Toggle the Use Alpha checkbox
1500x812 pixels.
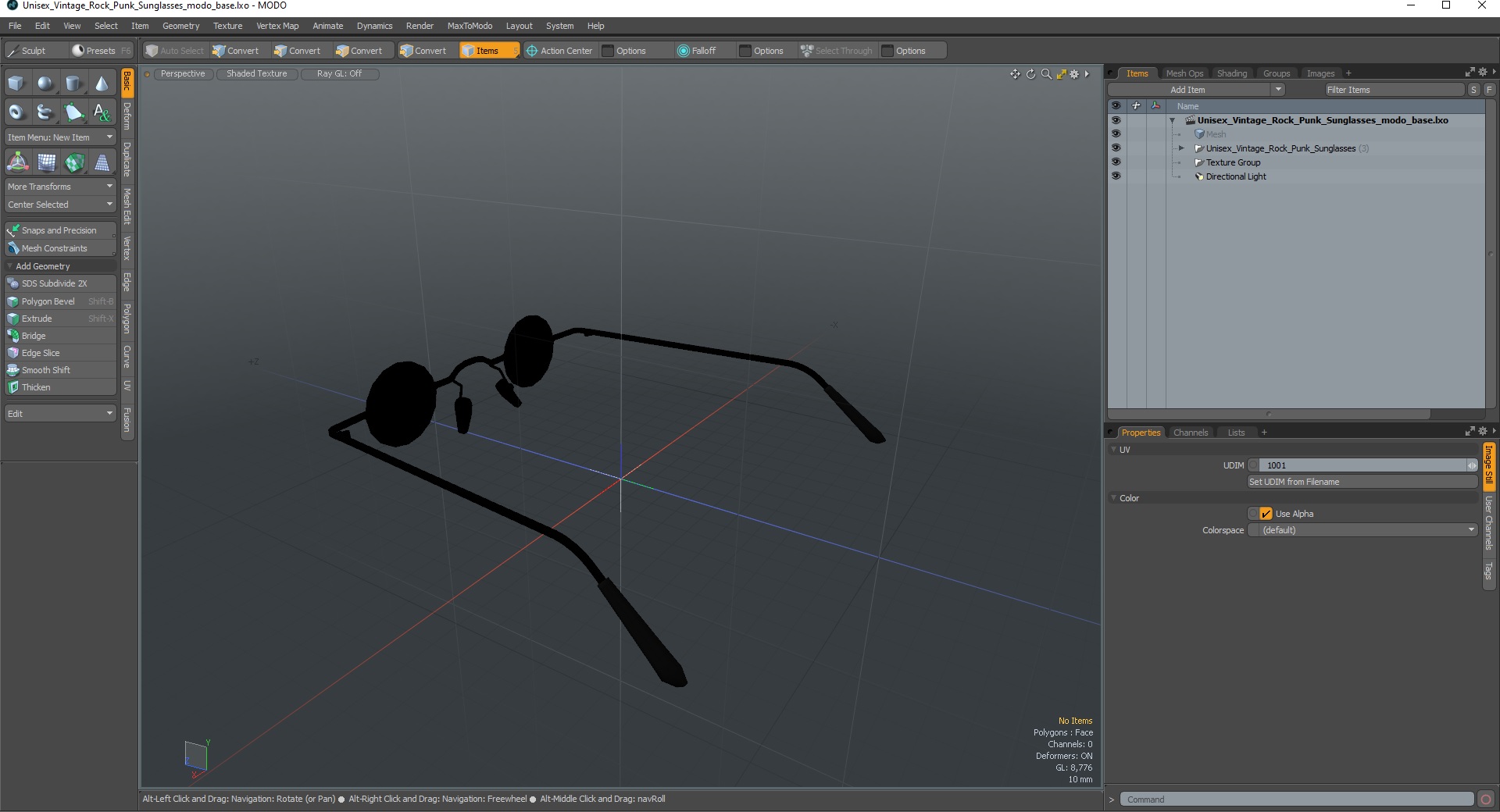coord(1266,514)
